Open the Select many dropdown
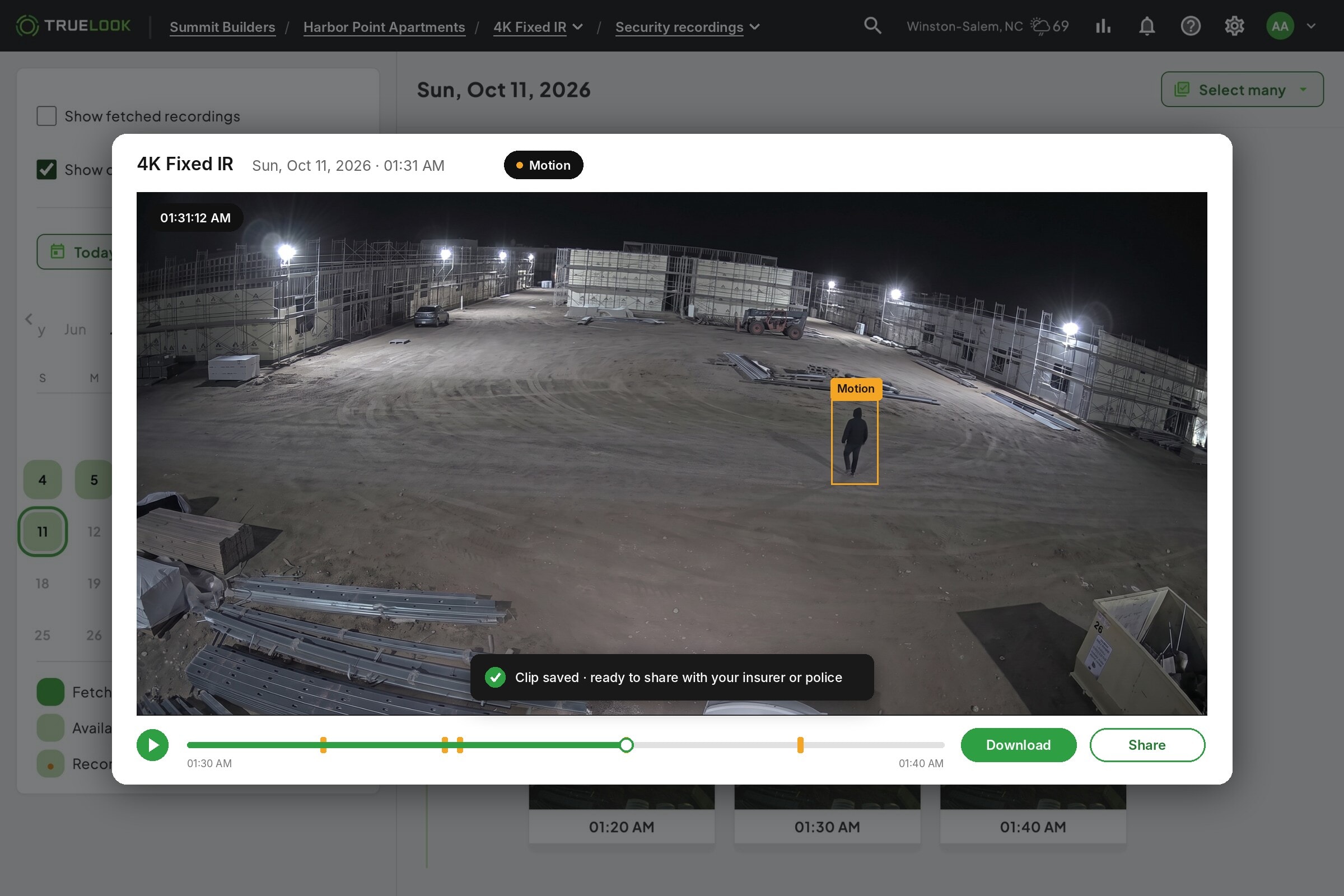The height and width of the screenshot is (896, 1344). (1242, 89)
